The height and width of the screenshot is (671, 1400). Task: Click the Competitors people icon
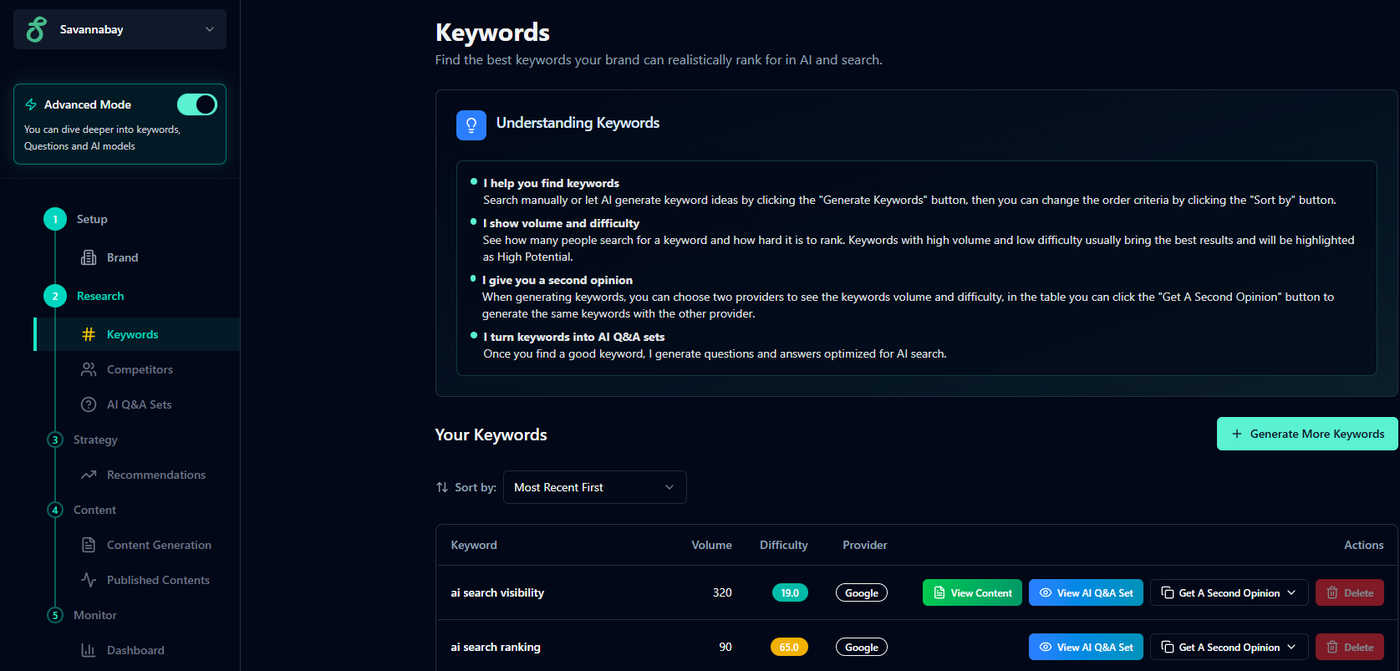[88, 370]
